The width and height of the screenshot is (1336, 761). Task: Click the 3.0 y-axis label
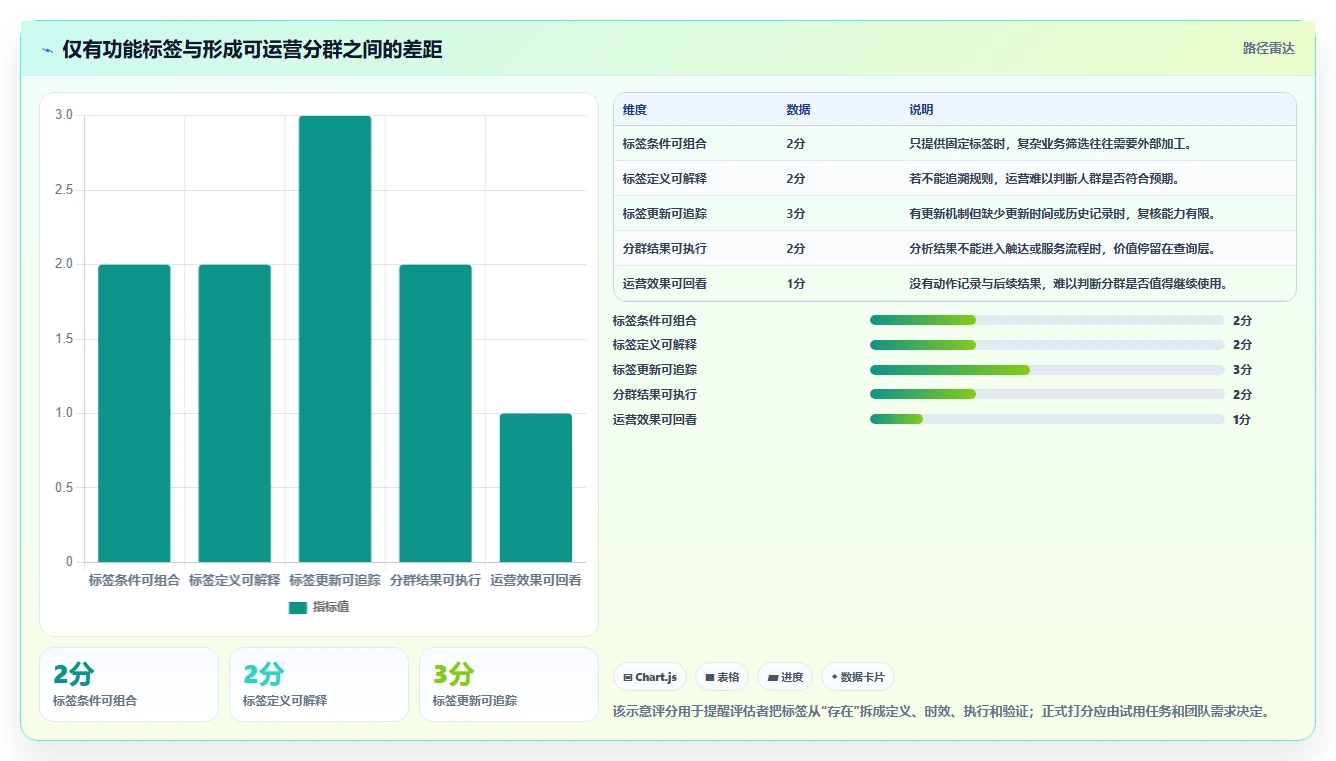(x=64, y=115)
